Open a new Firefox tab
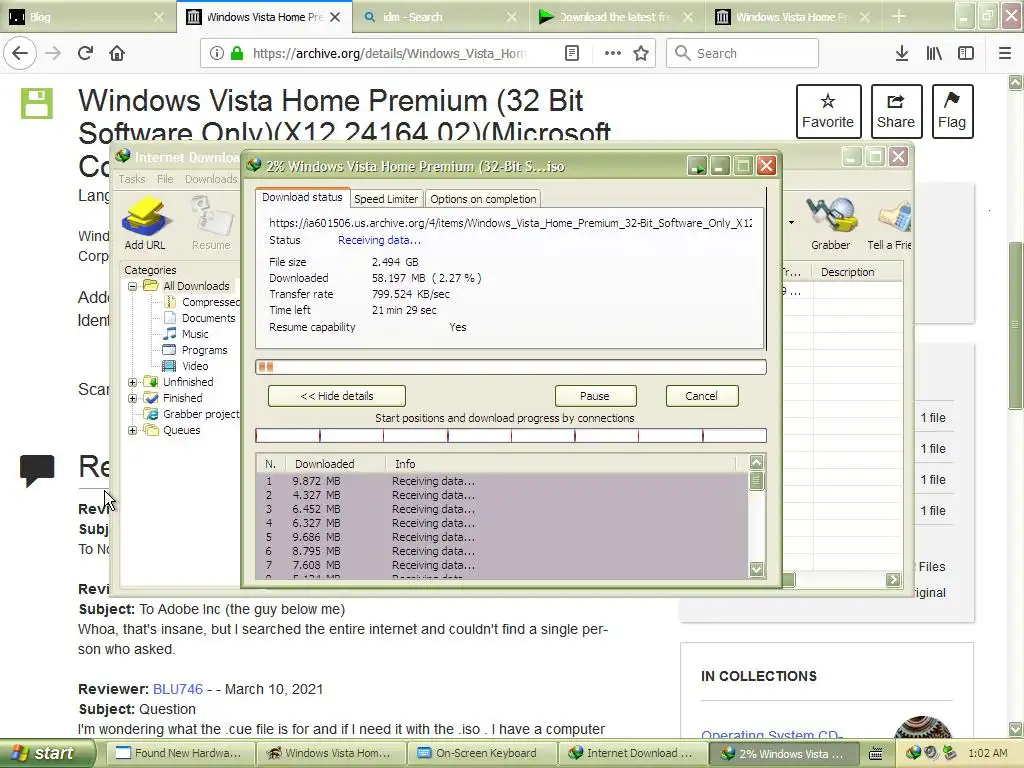Image resolution: width=1024 pixels, height=768 pixels. (x=899, y=16)
